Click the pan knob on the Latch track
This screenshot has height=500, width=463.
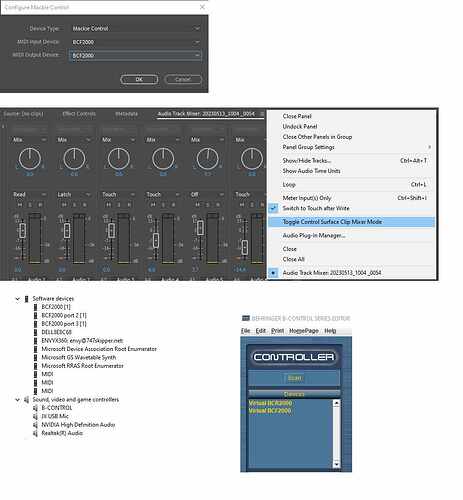[74, 159]
